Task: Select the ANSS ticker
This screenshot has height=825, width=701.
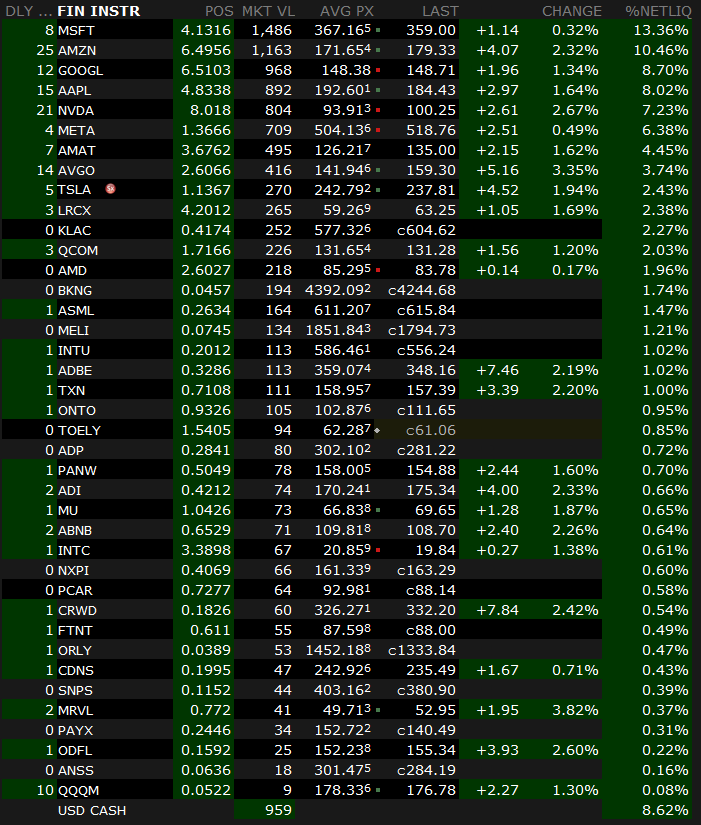Action: 75,770
